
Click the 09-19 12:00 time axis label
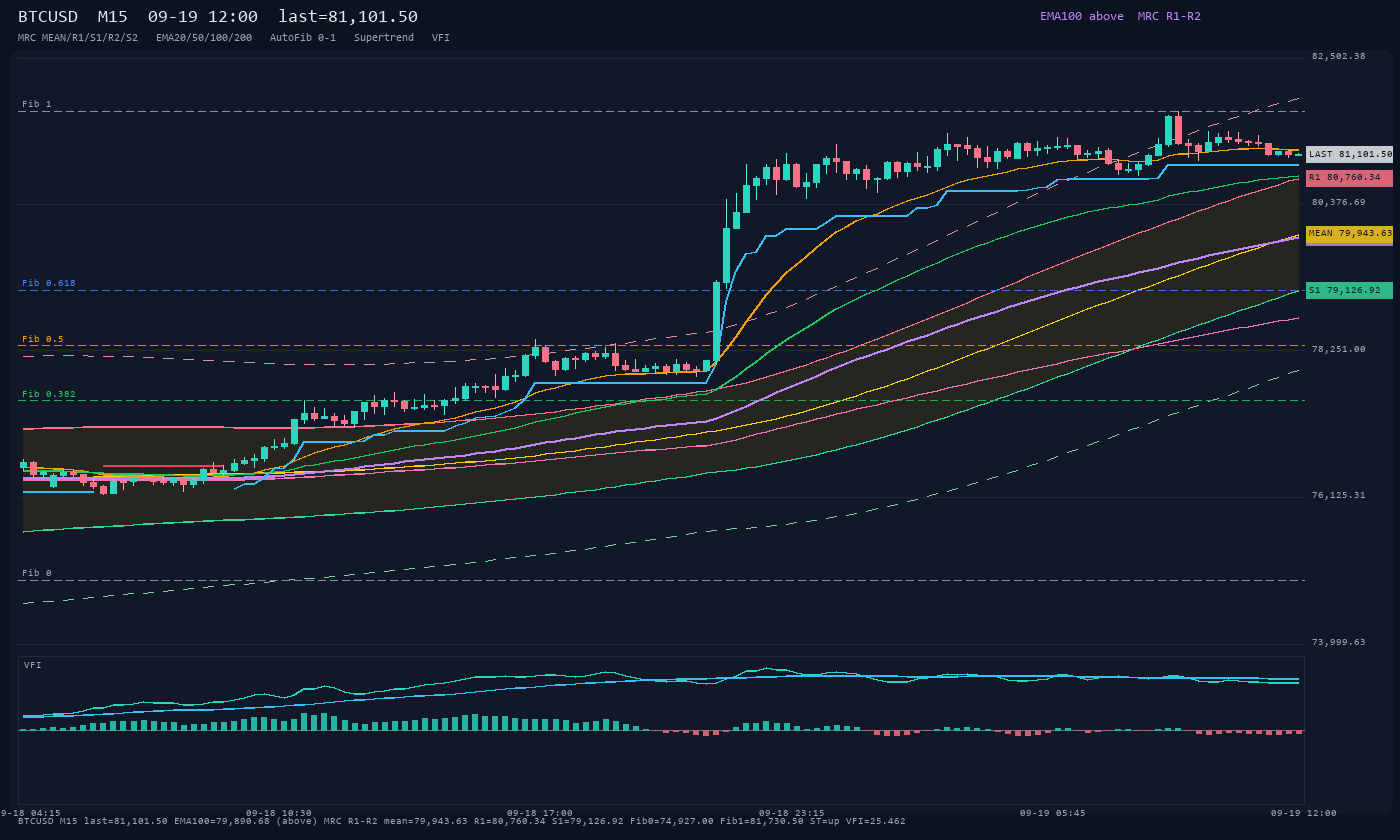pyautogui.click(x=1304, y=813)
